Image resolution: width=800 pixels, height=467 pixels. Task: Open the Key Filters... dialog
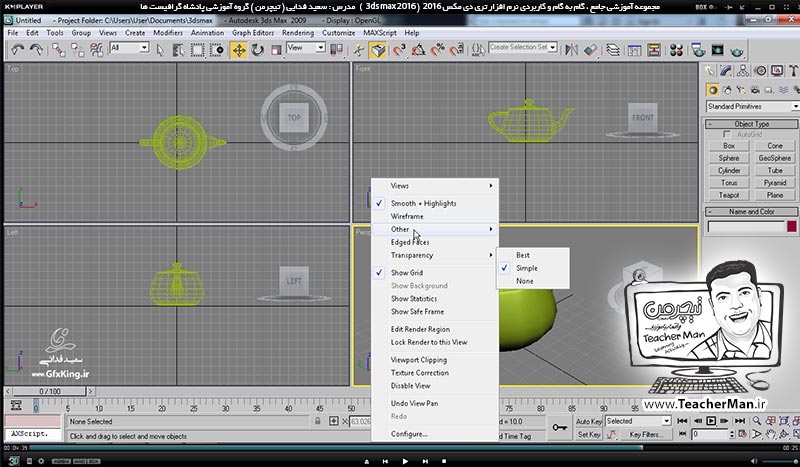(644, 434)
